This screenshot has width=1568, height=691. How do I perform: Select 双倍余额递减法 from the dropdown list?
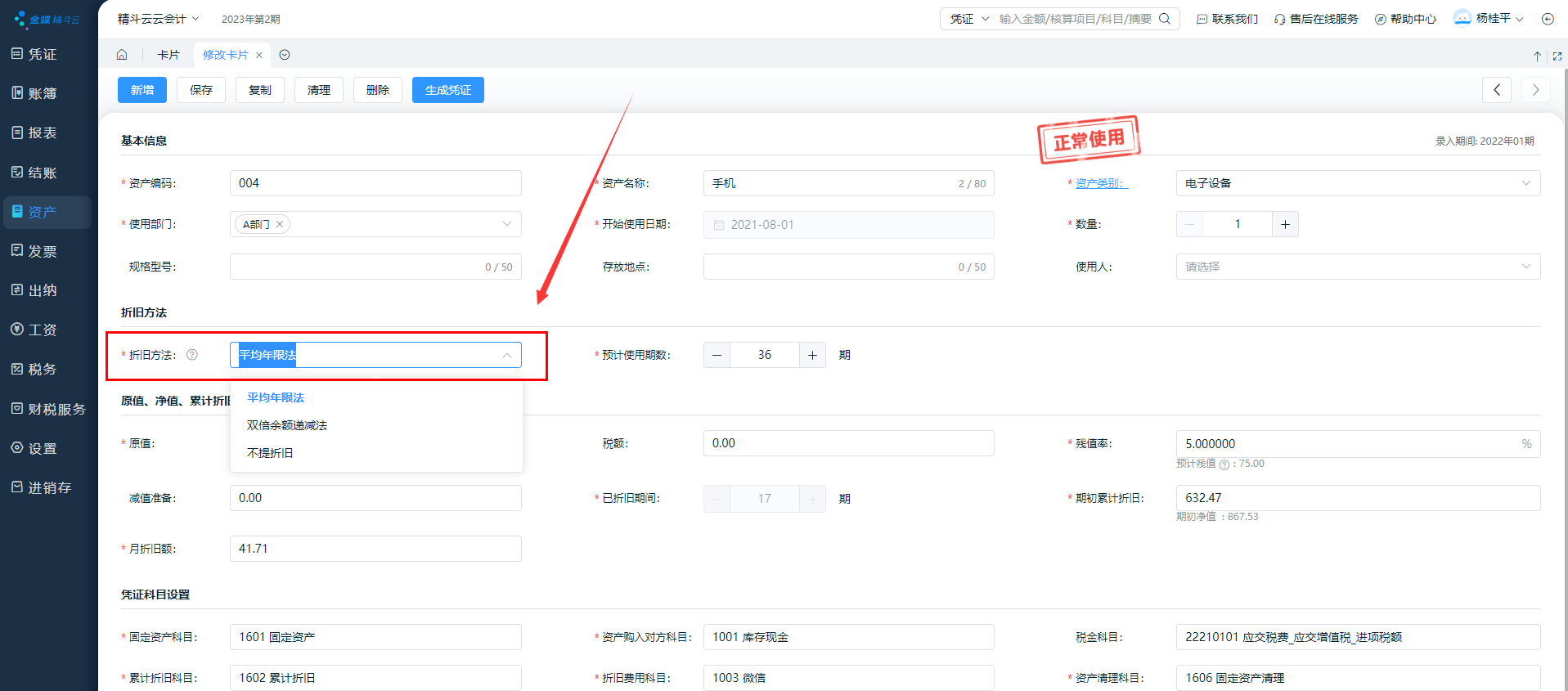[287, 425]
